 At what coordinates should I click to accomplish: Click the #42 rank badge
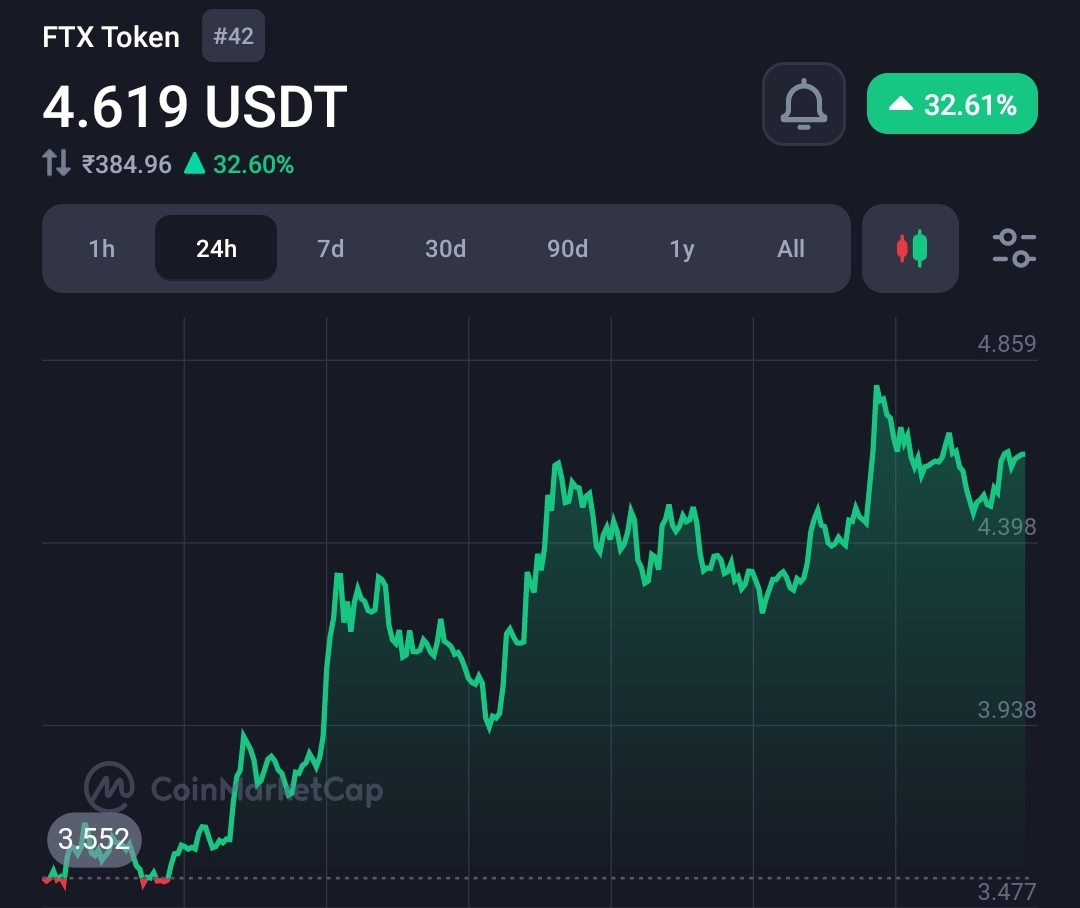click(x=233, y=35)
